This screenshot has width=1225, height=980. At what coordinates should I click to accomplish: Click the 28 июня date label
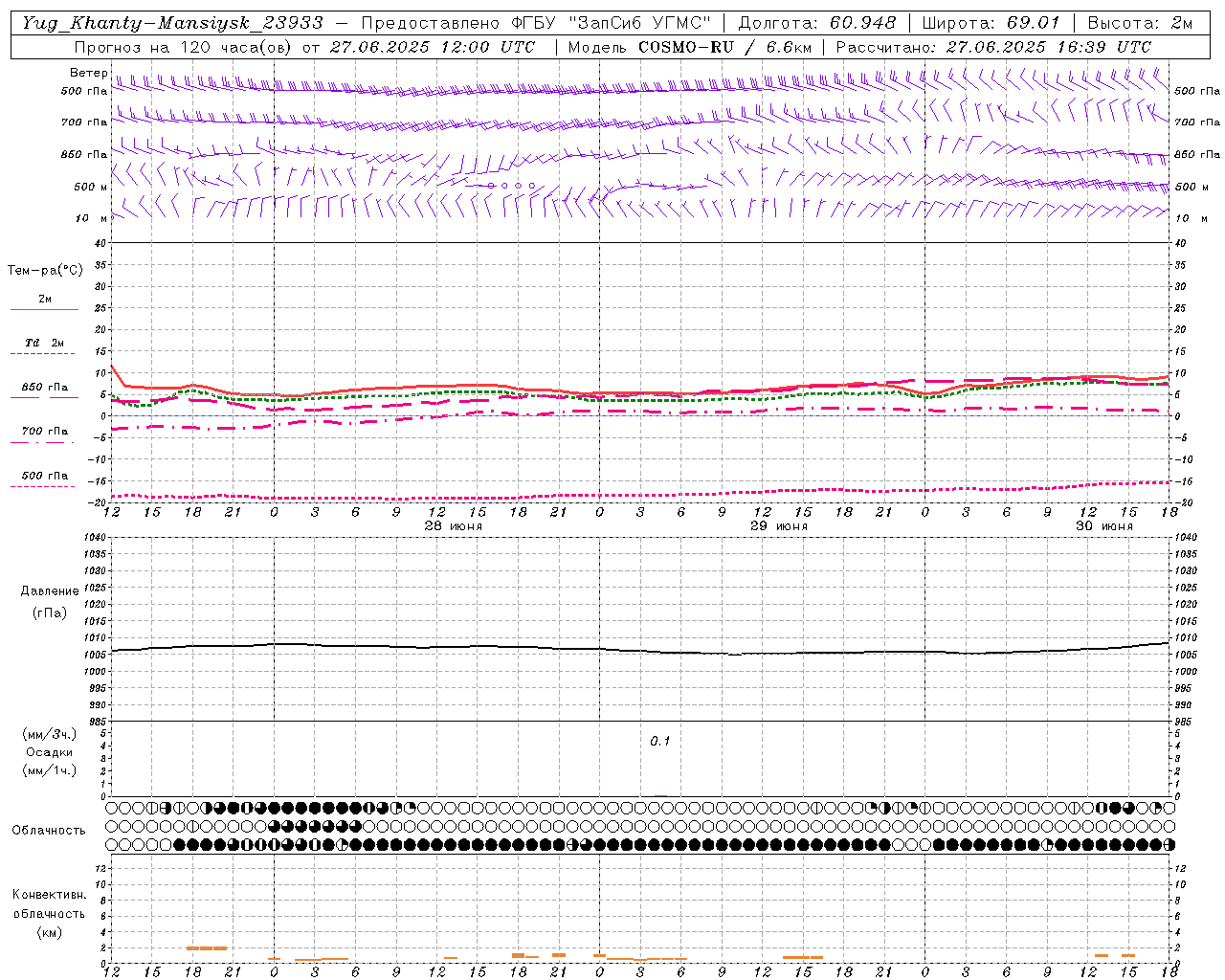[x=454, y=526]
